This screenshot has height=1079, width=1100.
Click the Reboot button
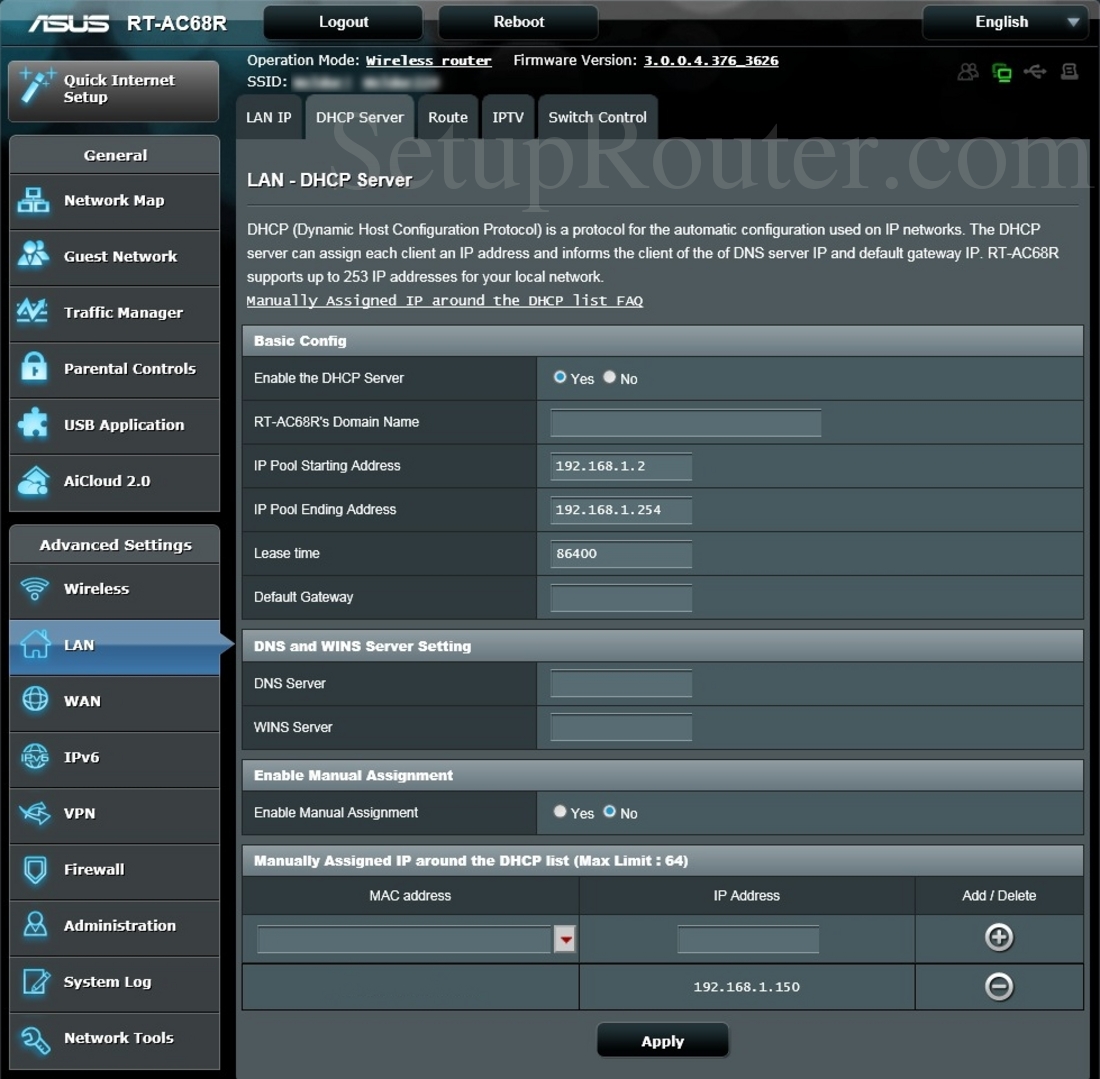click(518, 22)
